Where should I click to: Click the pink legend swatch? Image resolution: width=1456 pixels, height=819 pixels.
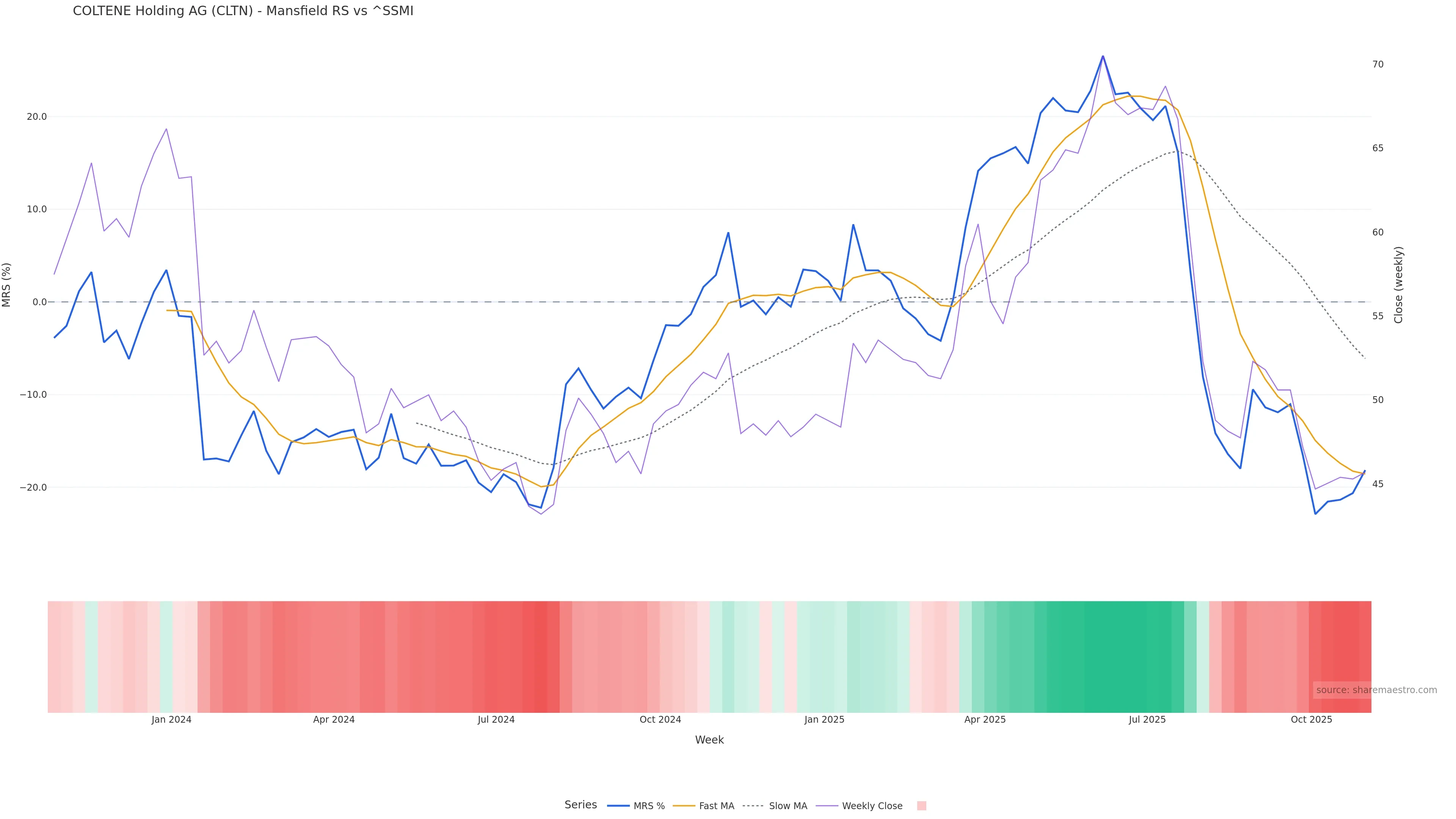coord(921,806)
